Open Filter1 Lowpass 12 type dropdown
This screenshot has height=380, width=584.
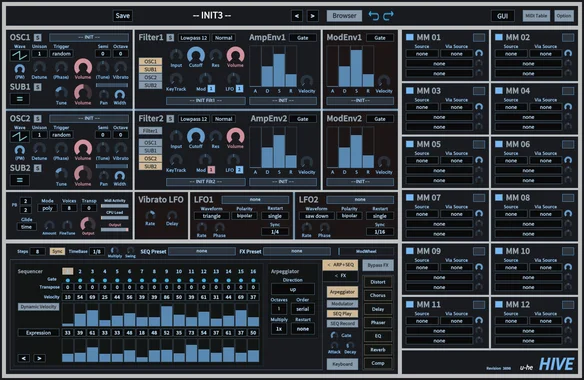193,38
